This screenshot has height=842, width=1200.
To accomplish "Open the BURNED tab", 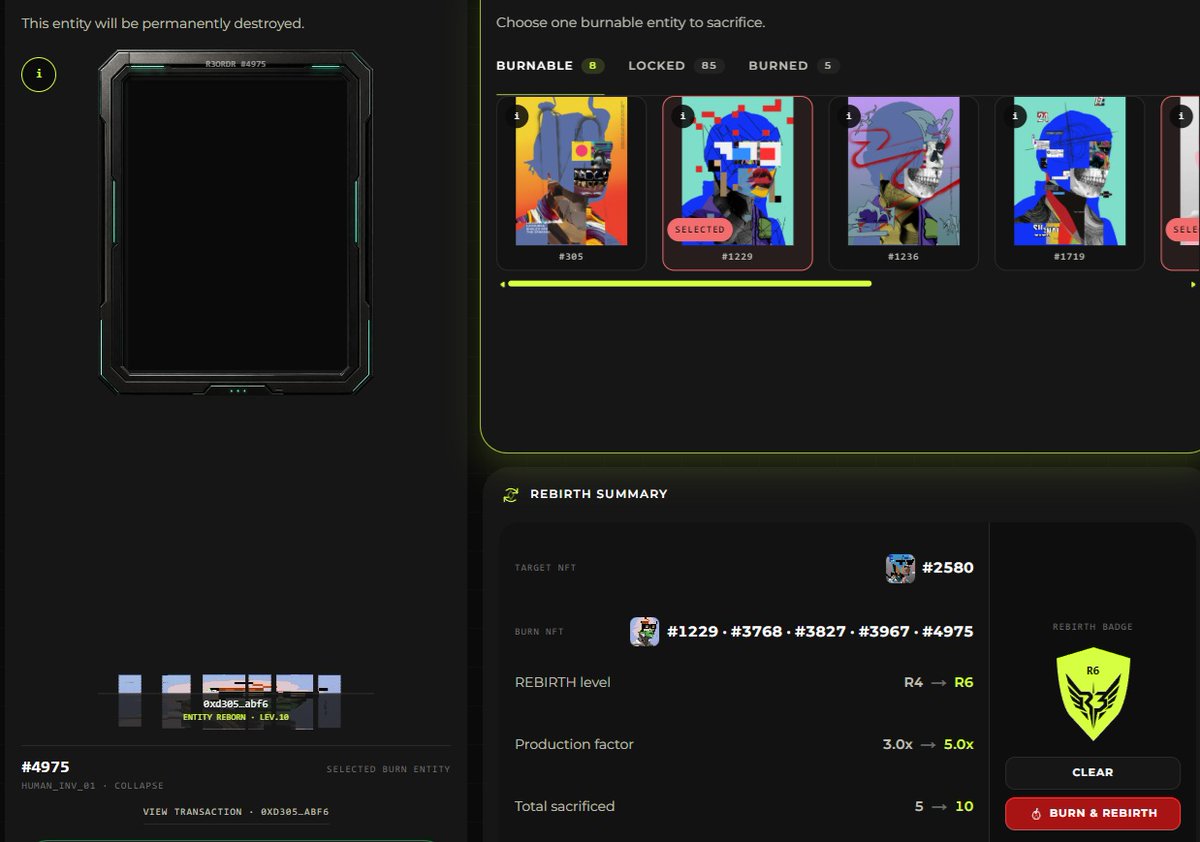I will point(793,66).
